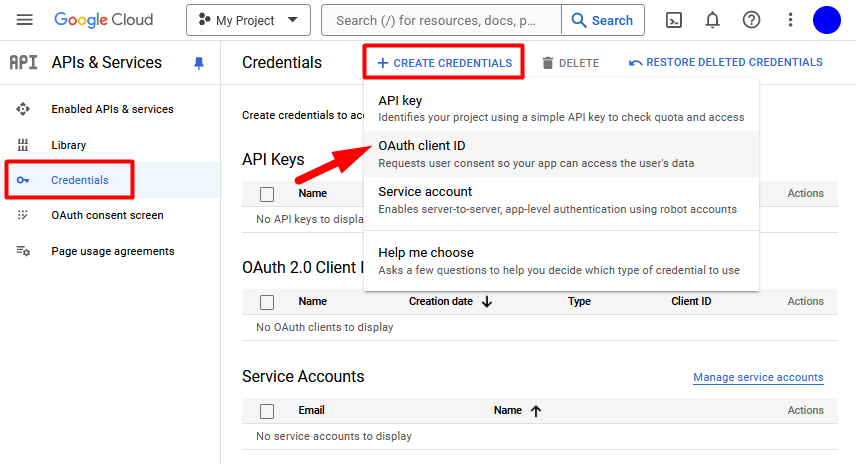Click the API logo icon
This screenshot has width=856, height=464.
pos(23,63)
